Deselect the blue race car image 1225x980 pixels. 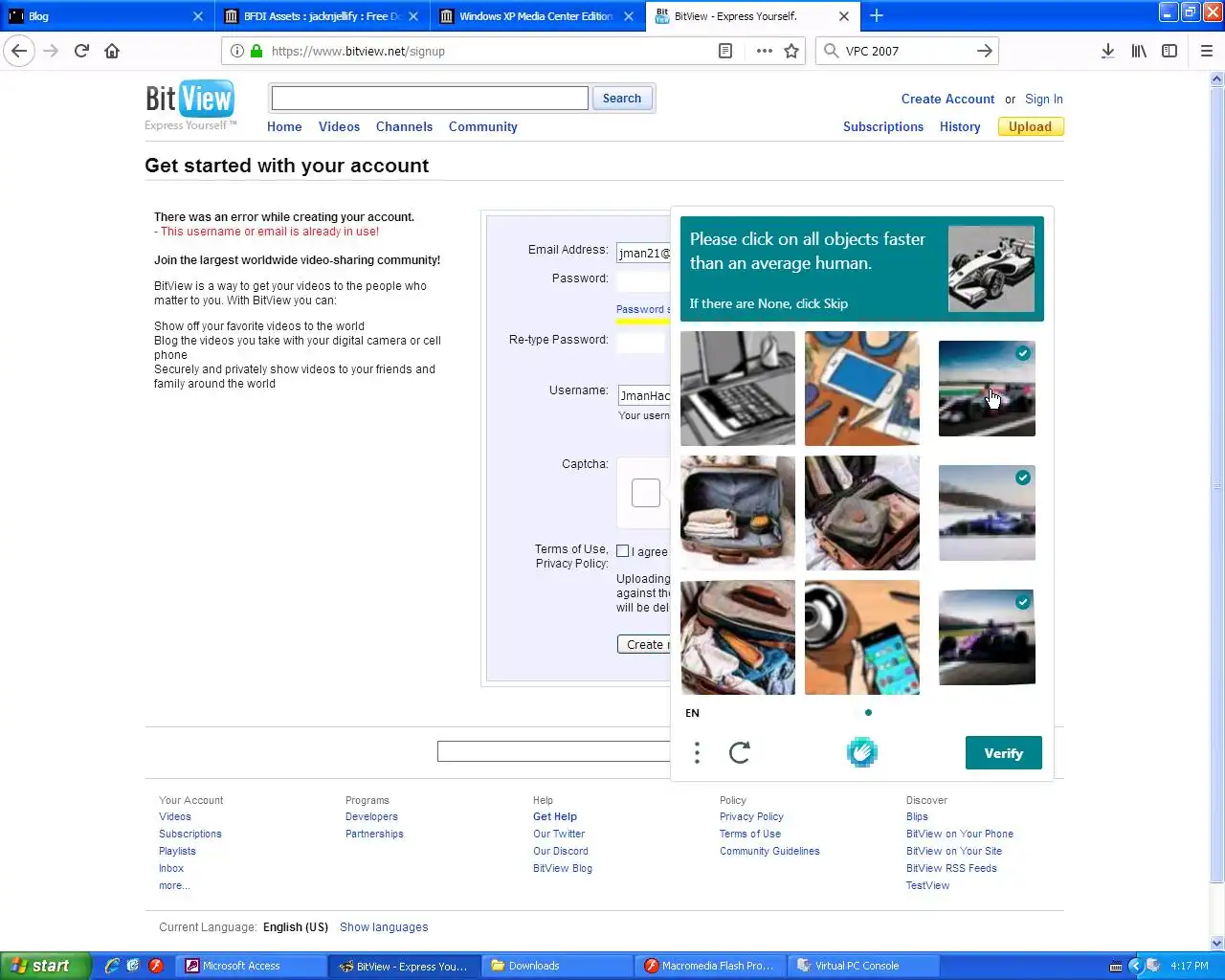tap(987, 513)
